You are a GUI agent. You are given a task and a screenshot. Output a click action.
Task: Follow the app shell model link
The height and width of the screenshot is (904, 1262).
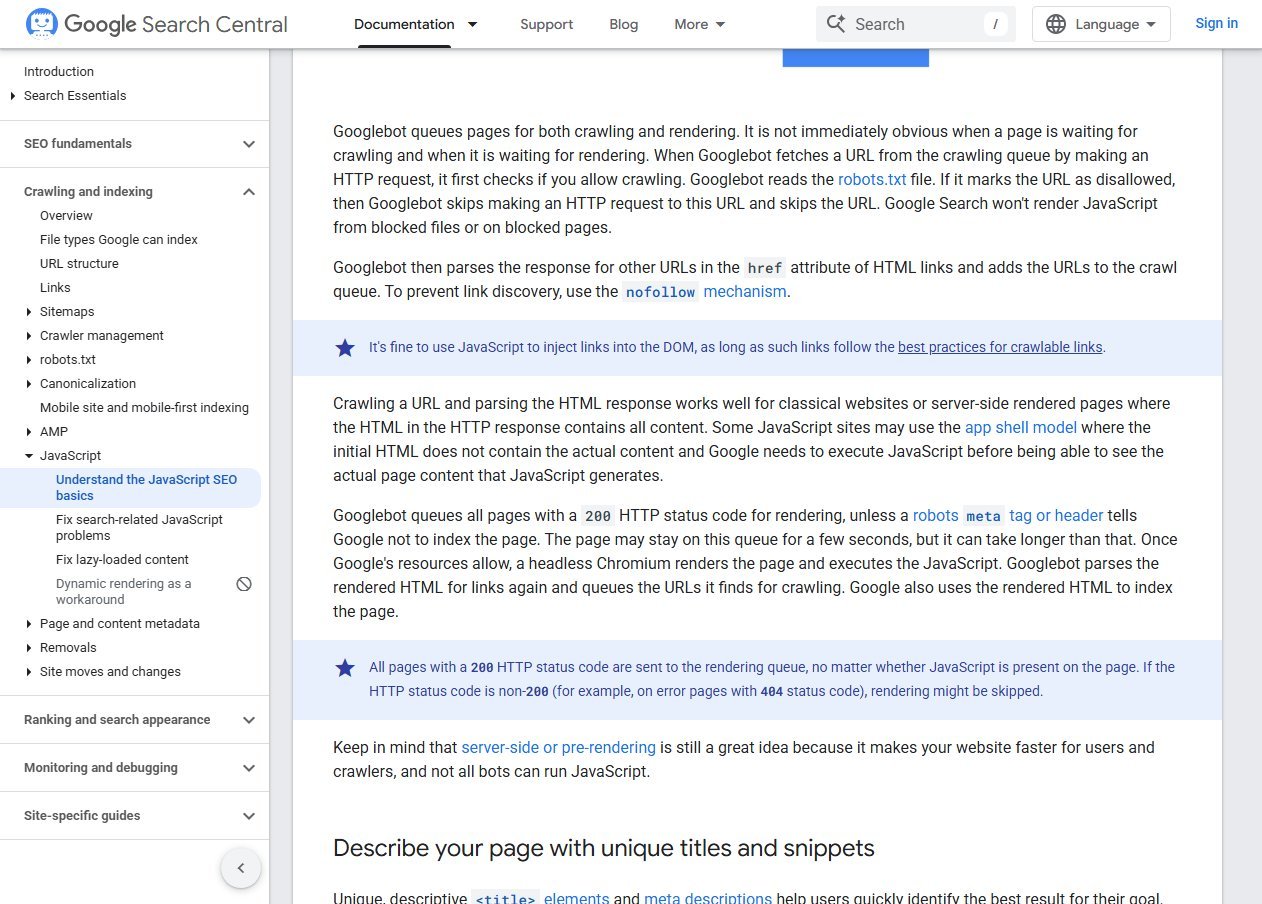click(1021, 428)
